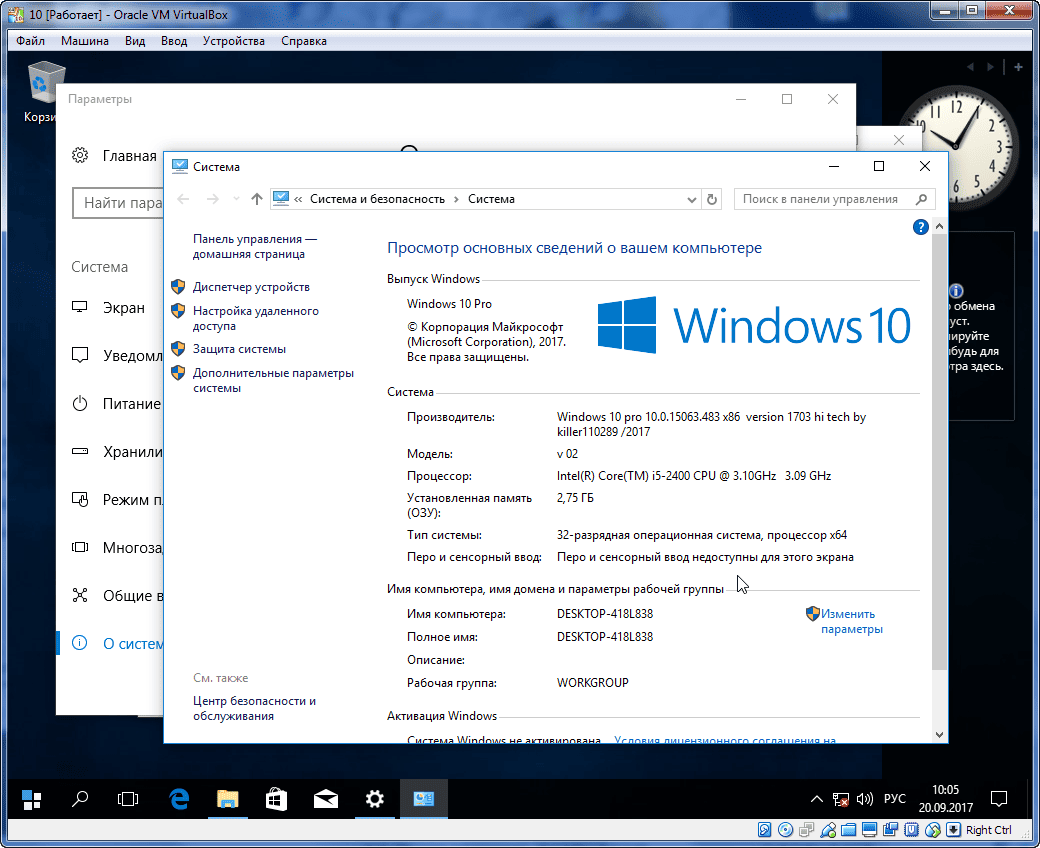Click the forward arrow in System window

pyautogui.click(x=212, y=199)
